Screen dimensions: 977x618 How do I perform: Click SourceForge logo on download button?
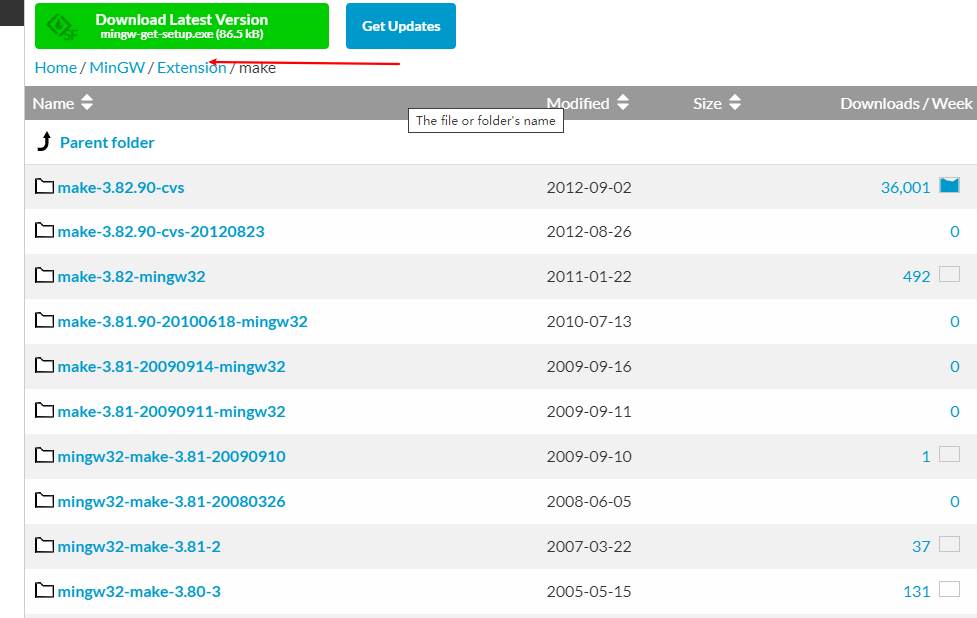click(63, 27)
